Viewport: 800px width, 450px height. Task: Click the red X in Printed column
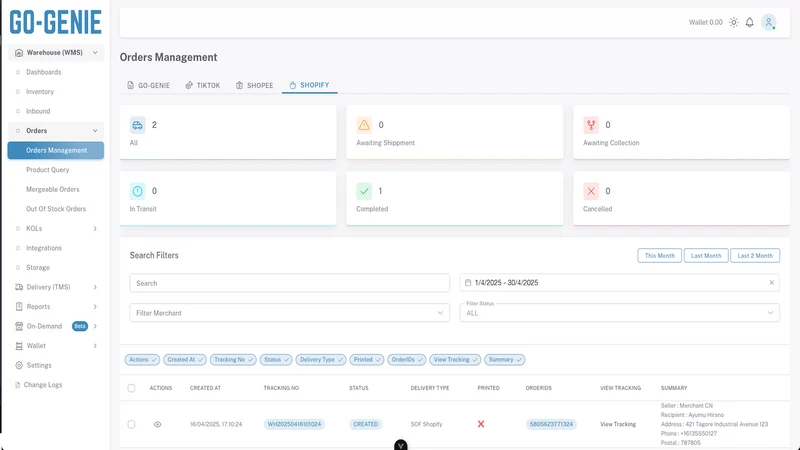(481, 424)
